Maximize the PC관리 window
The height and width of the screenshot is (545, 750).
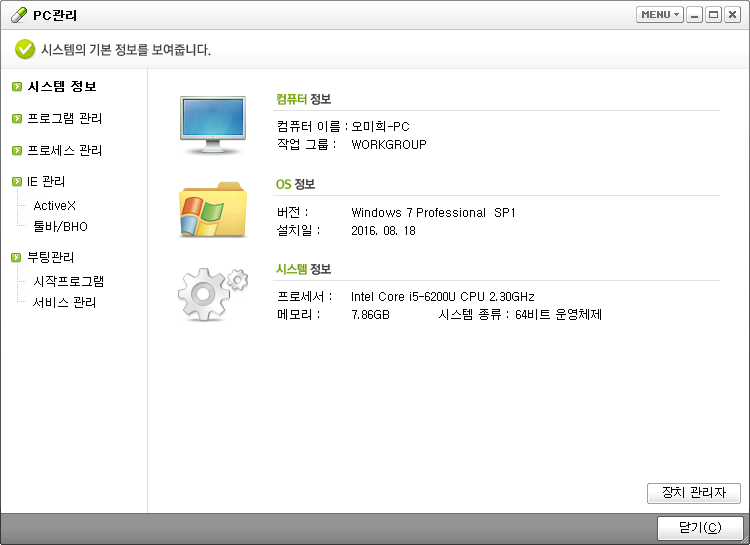point(713,15)
